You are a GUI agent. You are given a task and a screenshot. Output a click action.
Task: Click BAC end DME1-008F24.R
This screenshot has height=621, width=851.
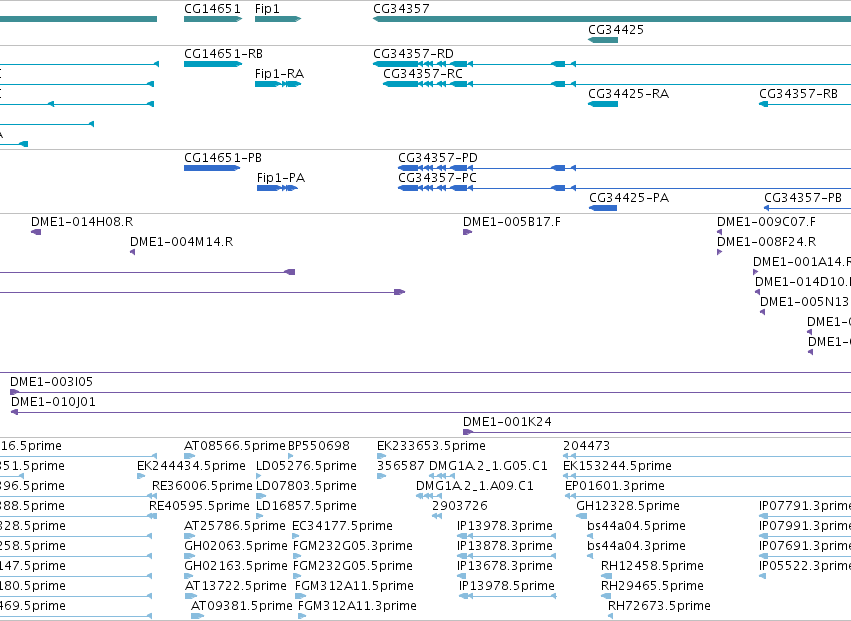766,242
